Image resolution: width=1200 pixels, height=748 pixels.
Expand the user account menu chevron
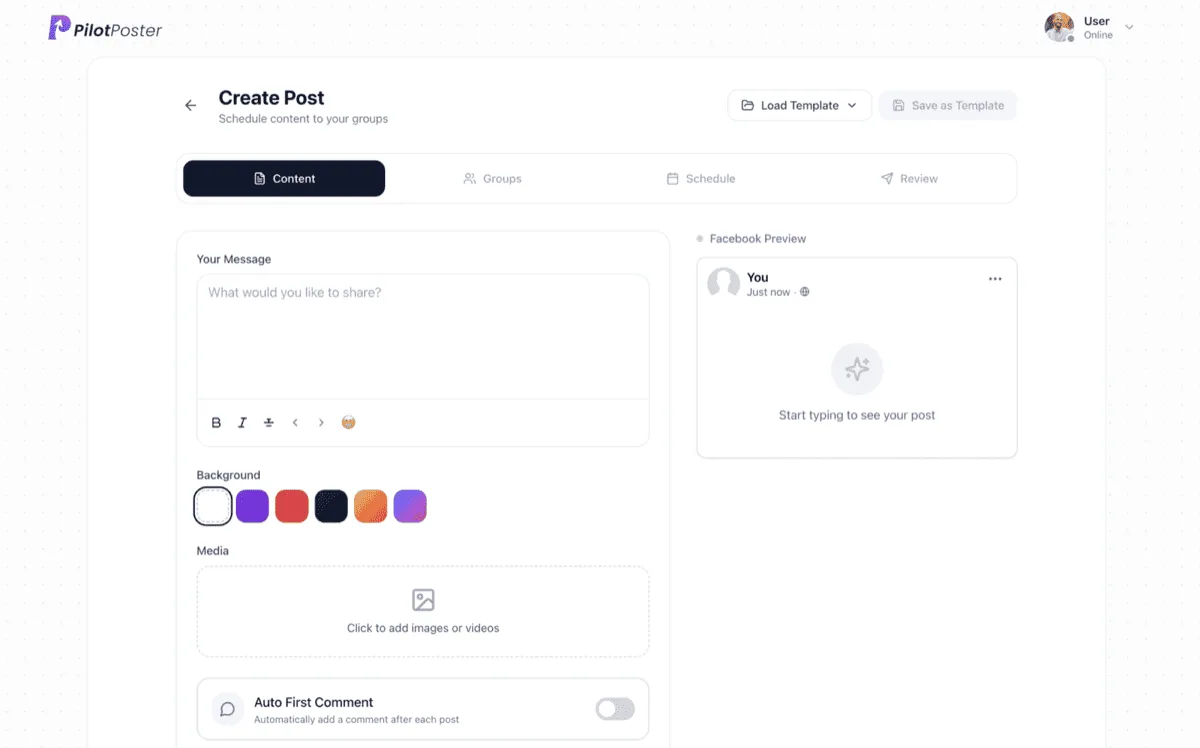[x=1129, y=27]
